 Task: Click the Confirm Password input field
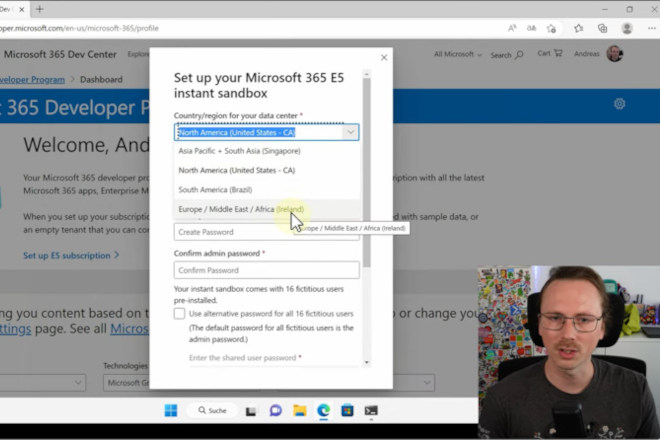(x=267, y=270)
